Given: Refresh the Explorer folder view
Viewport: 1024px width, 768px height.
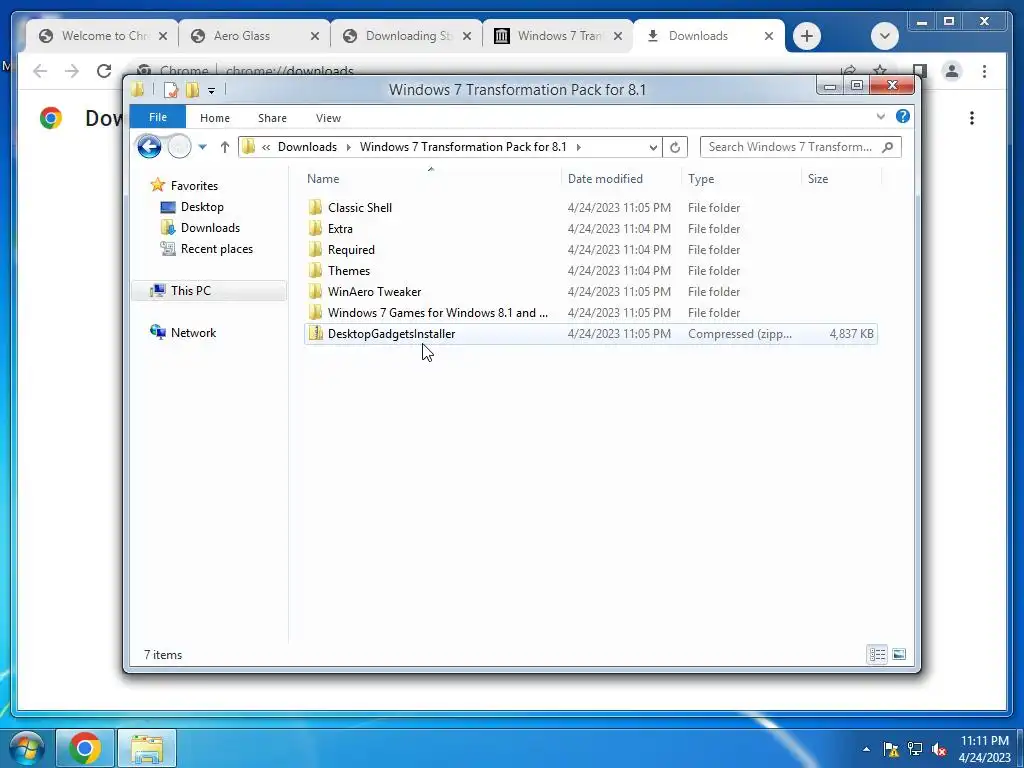Looking at the screenshot, I should tap(675, 147).
